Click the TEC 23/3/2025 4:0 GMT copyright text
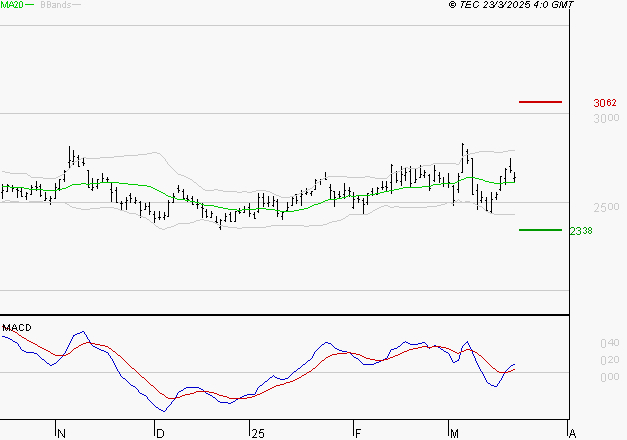The height and width of the screenshot is (440, 627). click(511, 5)
